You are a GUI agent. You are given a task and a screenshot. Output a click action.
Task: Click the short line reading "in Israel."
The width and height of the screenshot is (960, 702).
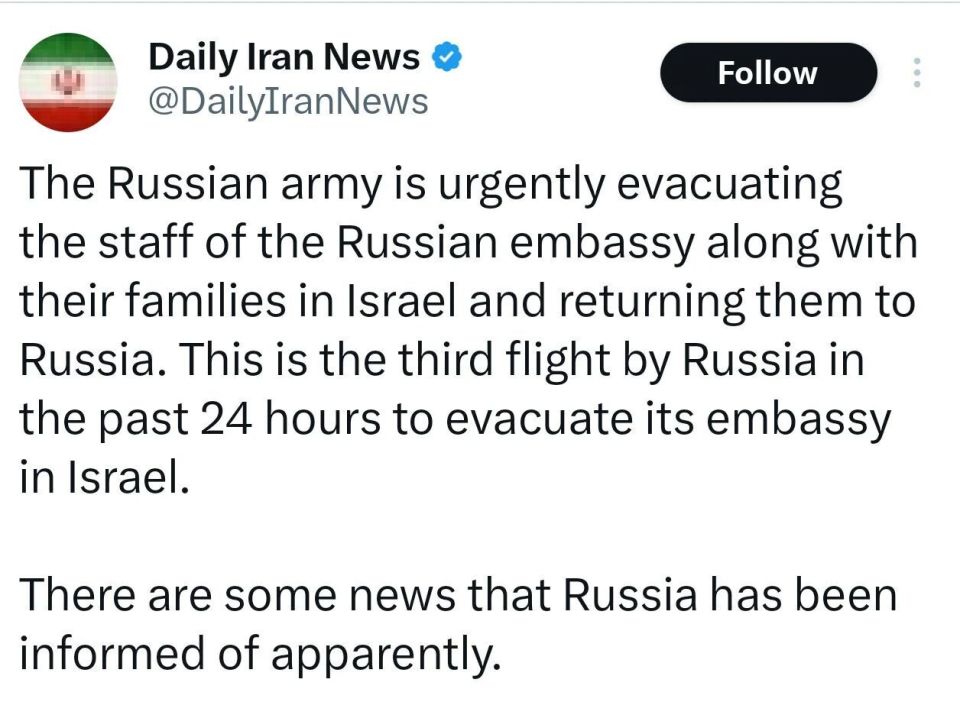coord(103,477)
